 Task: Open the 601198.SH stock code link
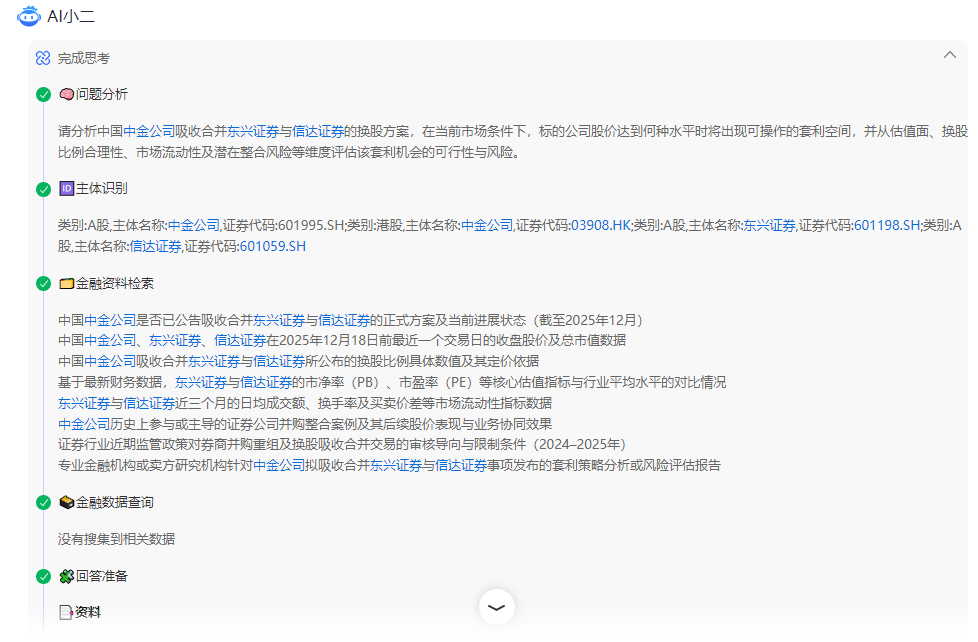[x=887, y=225]
